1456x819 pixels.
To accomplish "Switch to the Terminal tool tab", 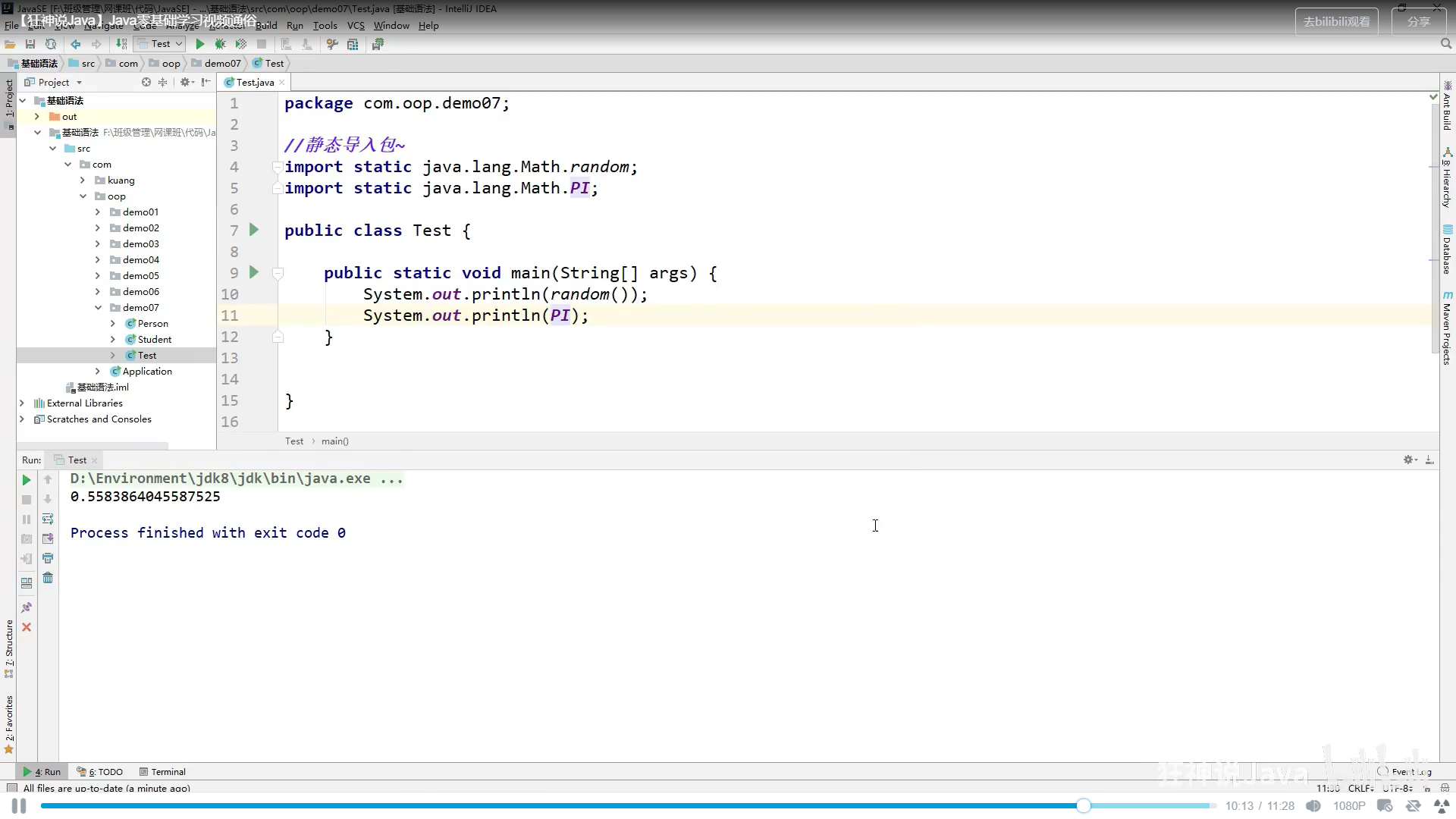I will [162, 772].
